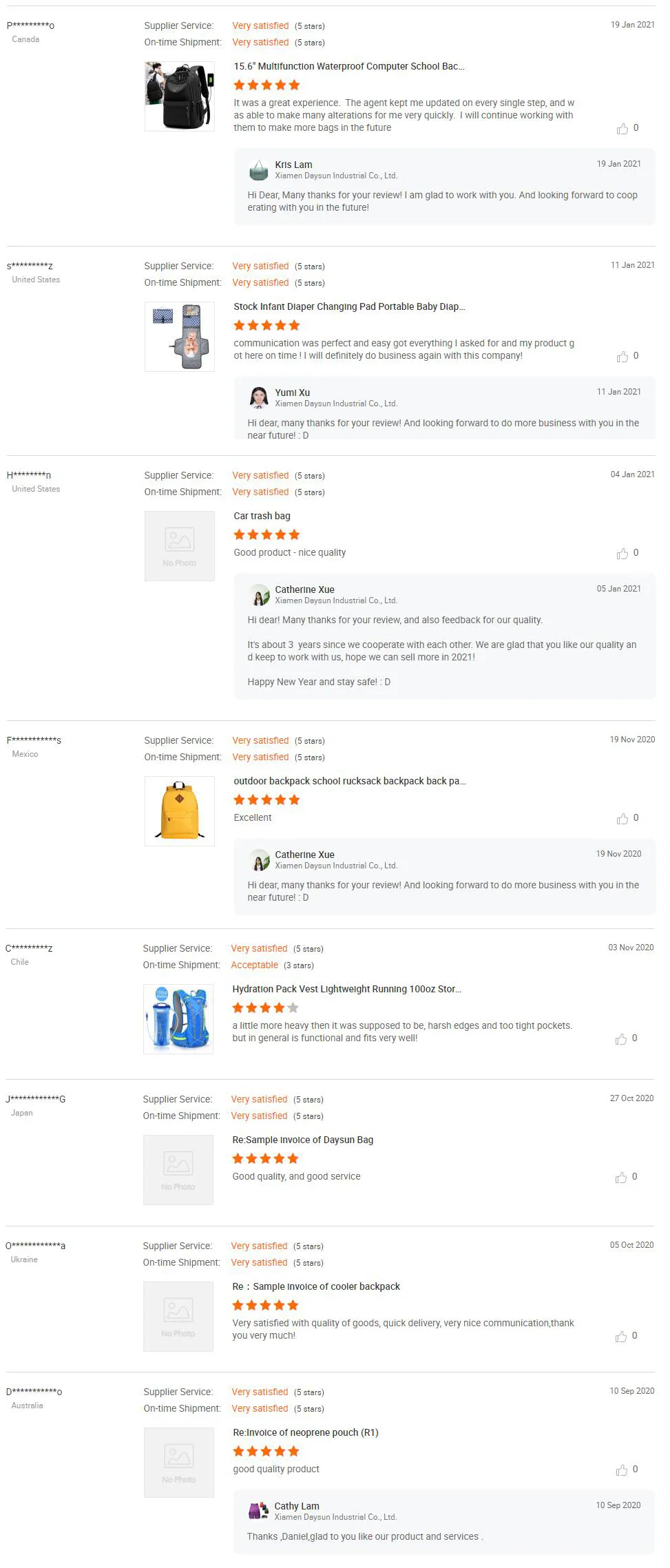Like the Japan 'Good quality, and good service' review

click(x=621, y=1178)
